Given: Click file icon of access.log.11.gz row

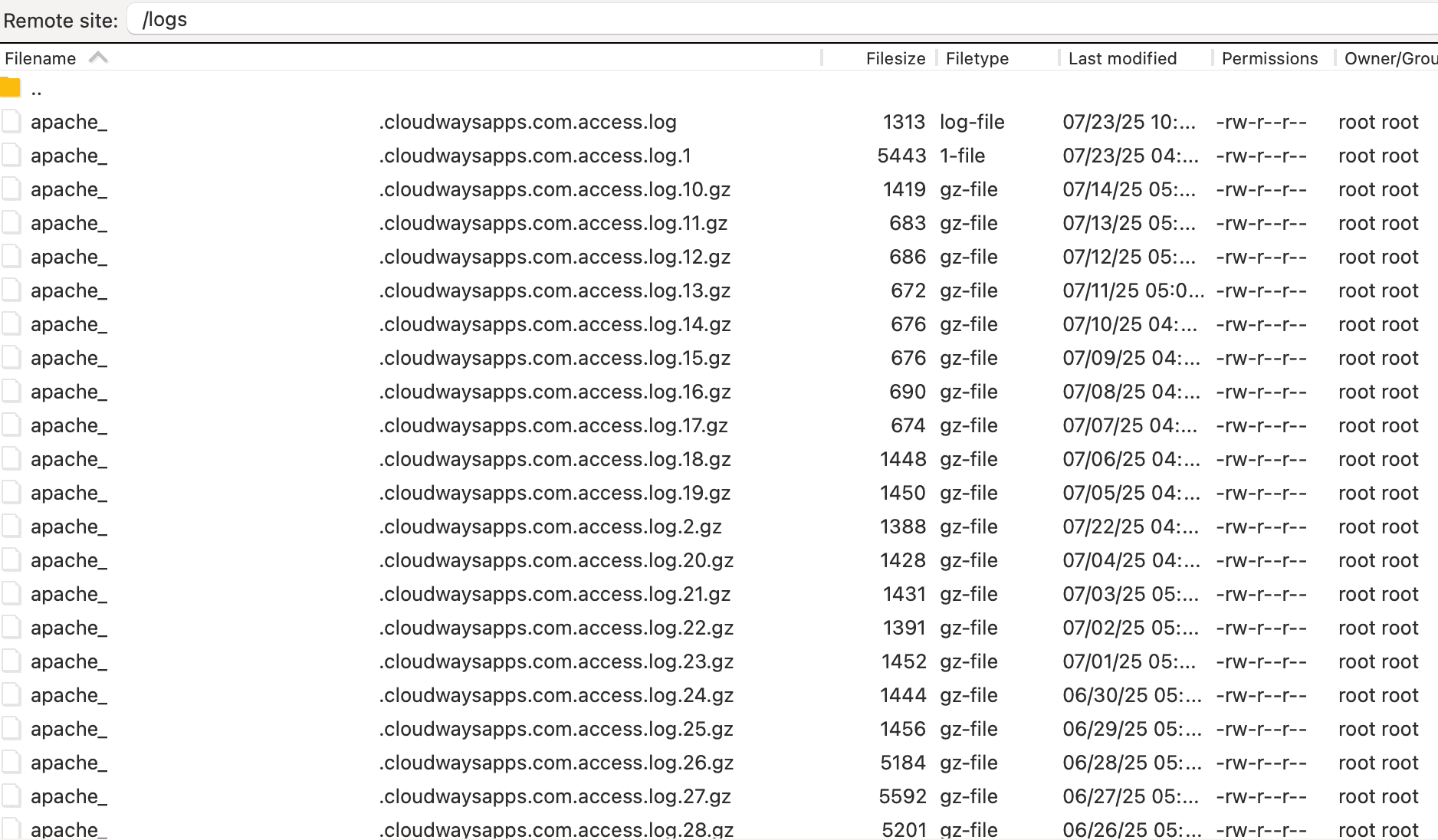Looking at the screenshot, I should click(x=11, y=223).
